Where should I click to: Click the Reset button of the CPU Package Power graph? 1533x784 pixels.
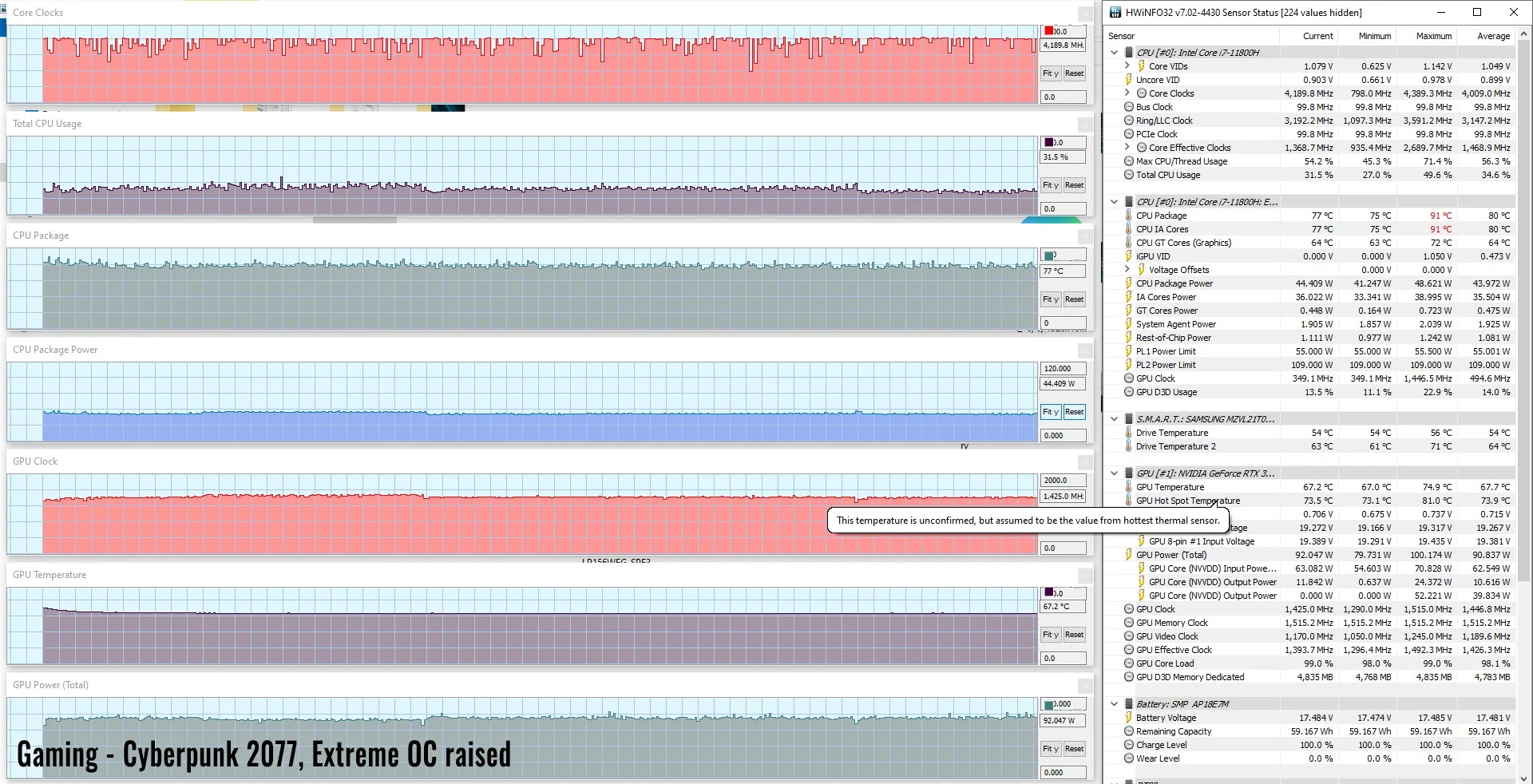click(x=1075, y=412)
